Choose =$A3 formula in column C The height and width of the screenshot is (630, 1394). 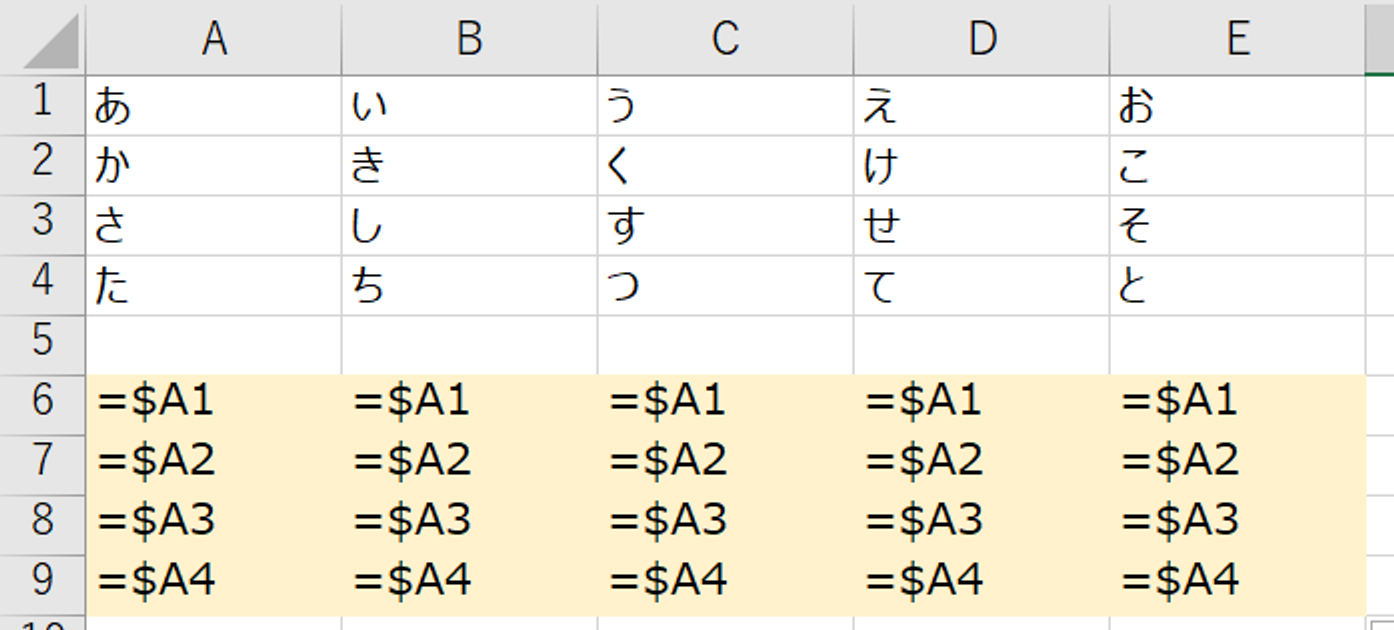[x=726, y=526]
